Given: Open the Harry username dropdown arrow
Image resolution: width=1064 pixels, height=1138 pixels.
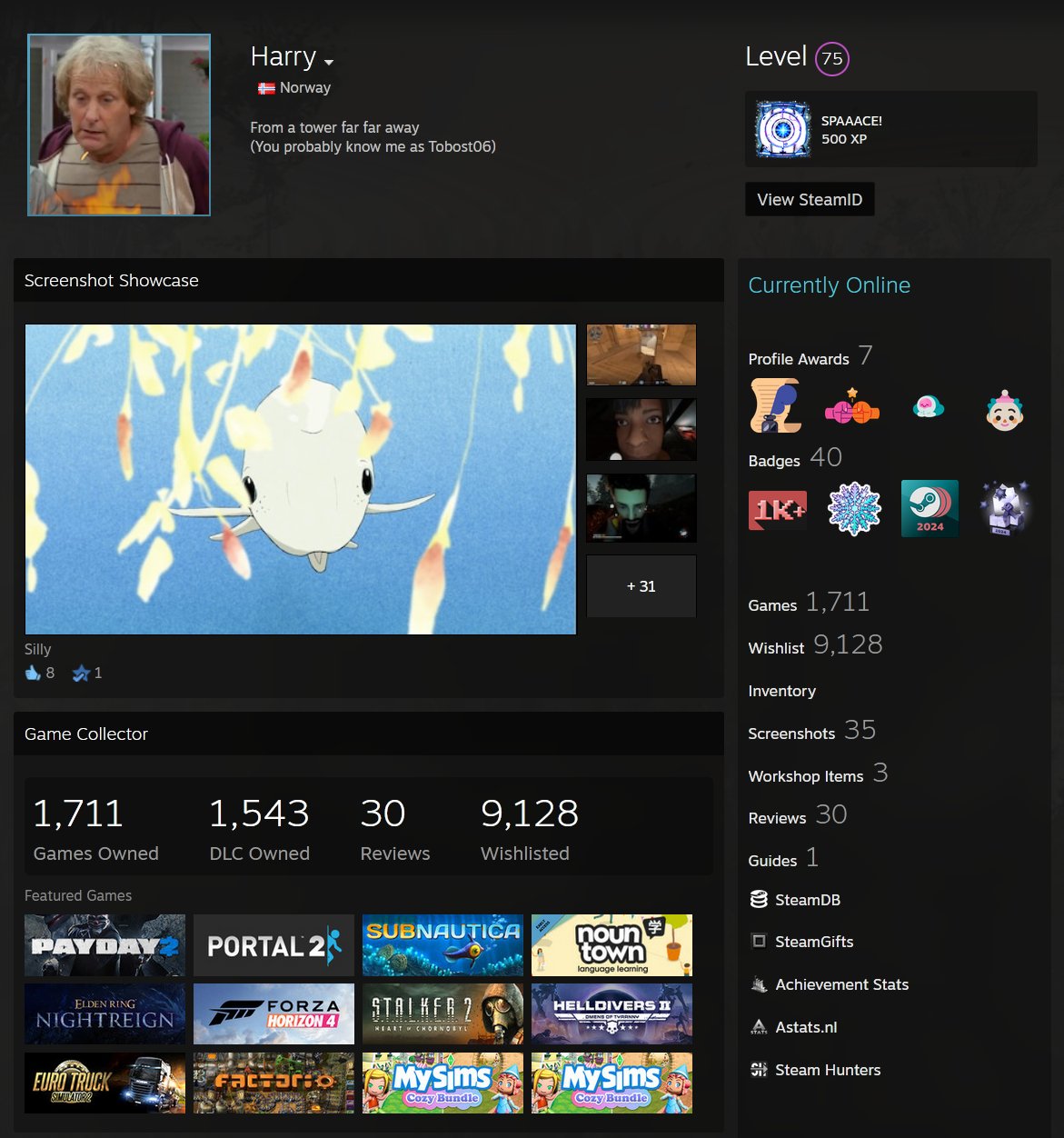Looking at the screenshot, I should tap(329, 63).
